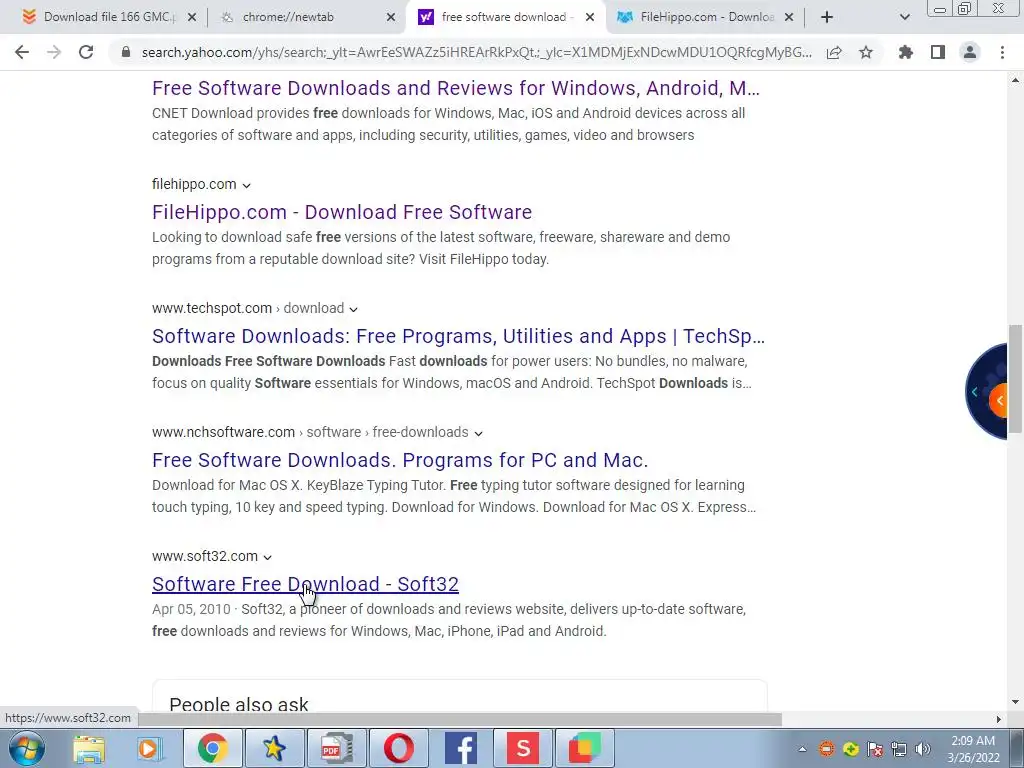Click the padlock site info icon
The image size is (1024, 768).
point(126,52)
